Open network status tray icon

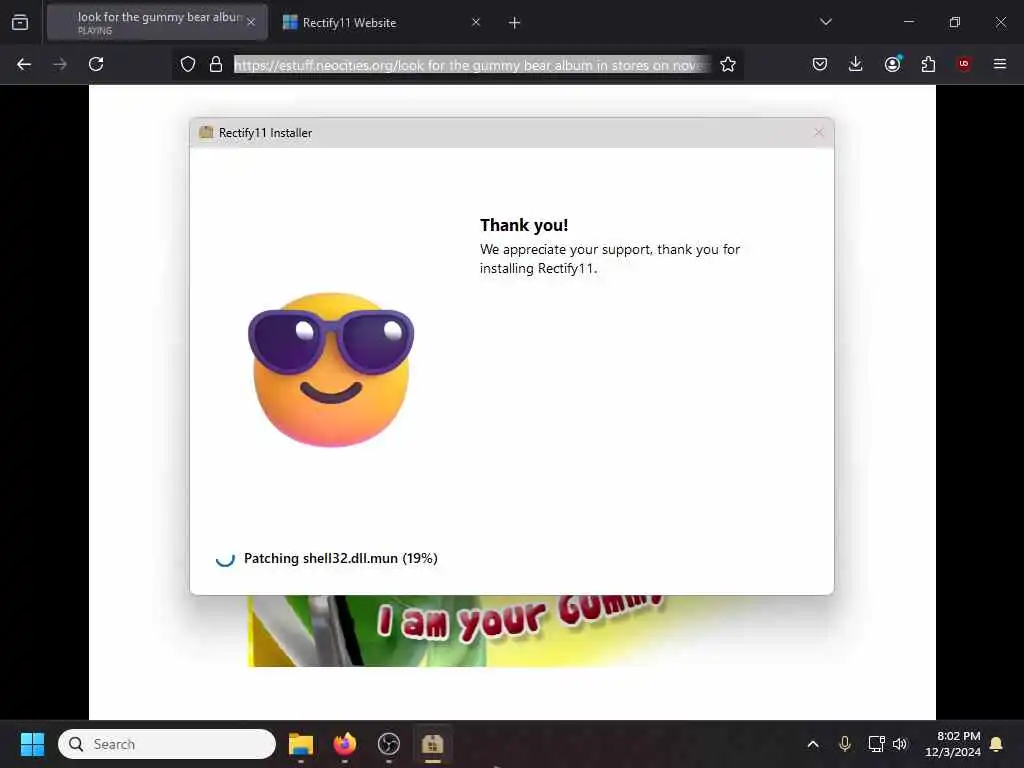coord(876,744)
